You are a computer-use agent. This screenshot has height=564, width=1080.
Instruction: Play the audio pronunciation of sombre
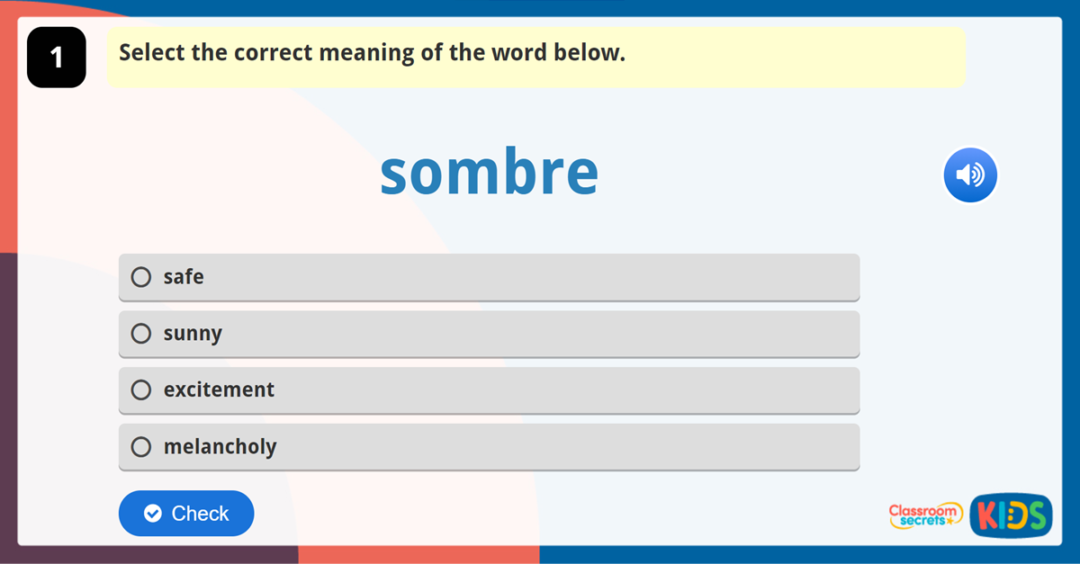[970, 176]
